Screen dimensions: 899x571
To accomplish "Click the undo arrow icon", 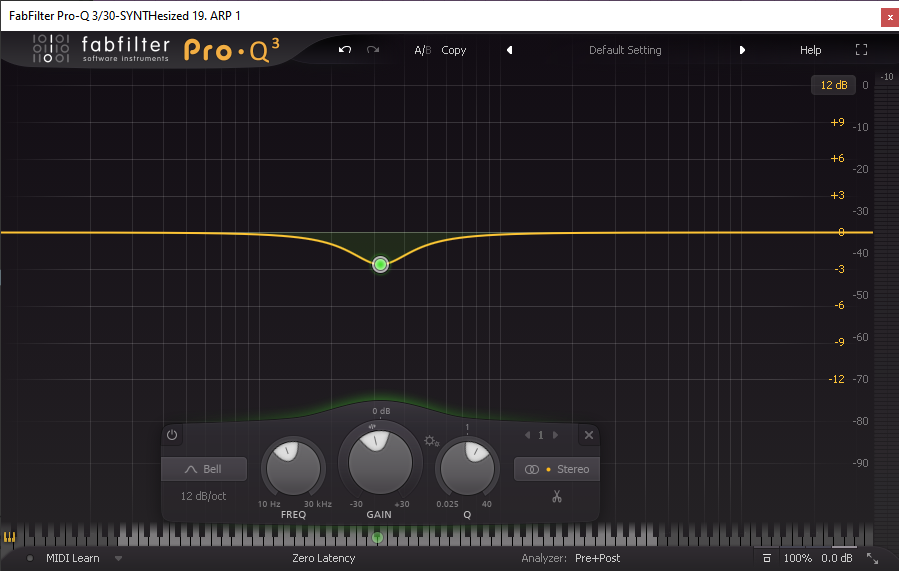I will tap(345, 50).
